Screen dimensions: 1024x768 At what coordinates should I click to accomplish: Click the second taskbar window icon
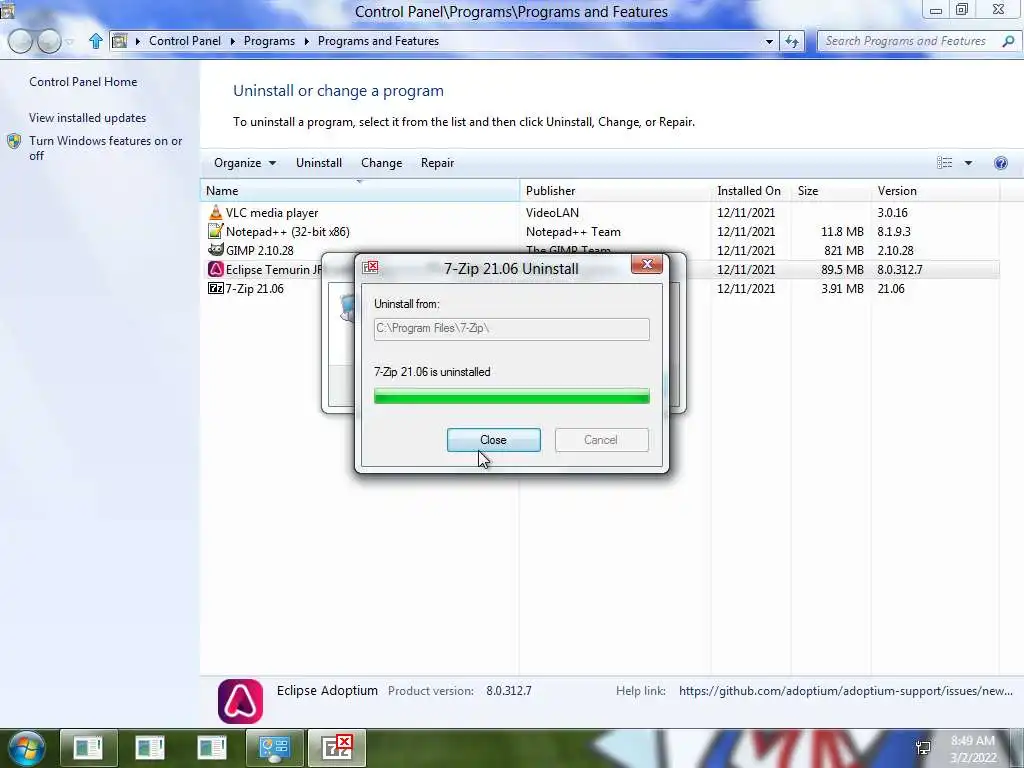(150, 748)
